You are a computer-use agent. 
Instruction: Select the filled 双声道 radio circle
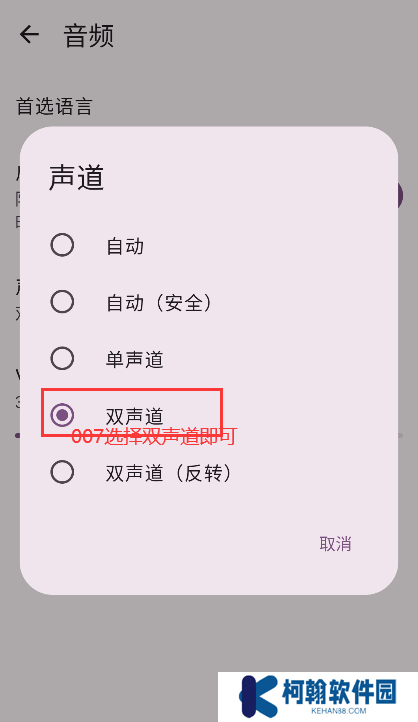[x=62, y=415]
